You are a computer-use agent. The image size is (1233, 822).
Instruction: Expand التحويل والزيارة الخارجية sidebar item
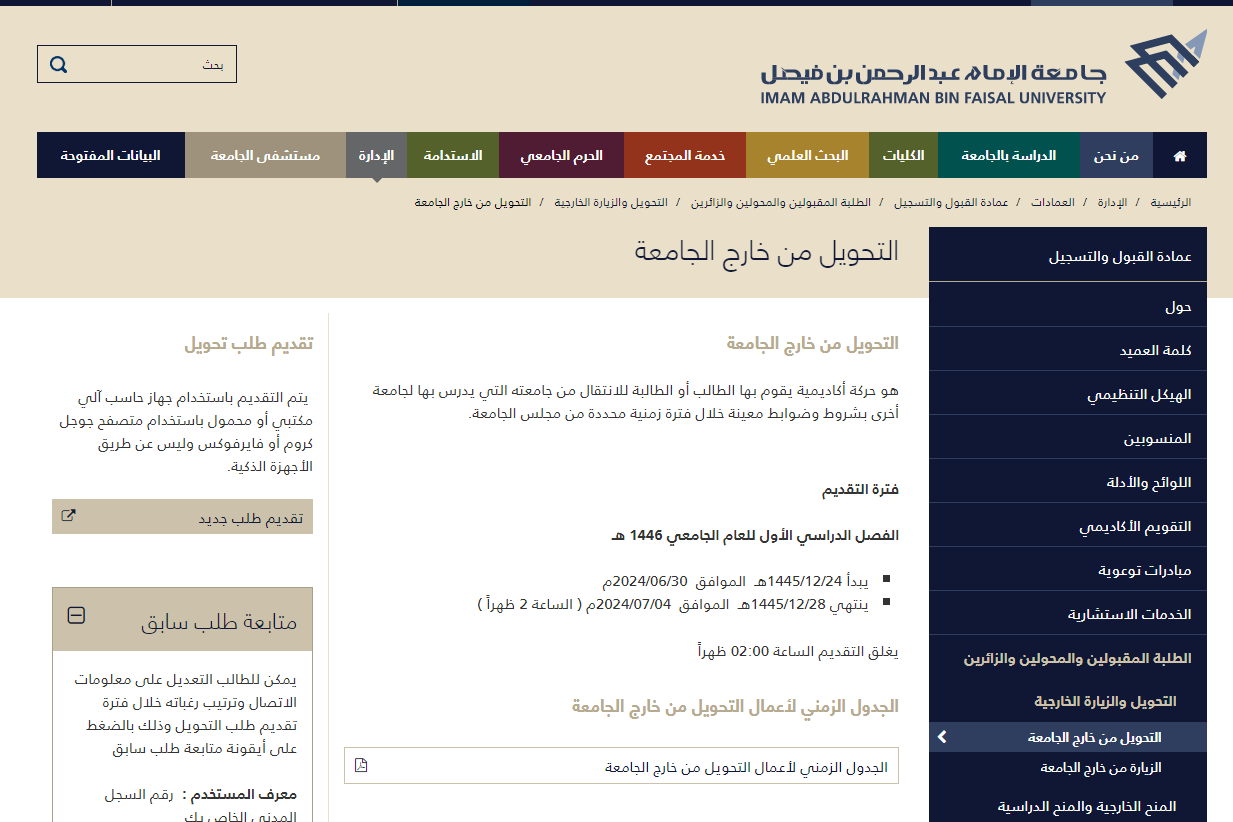[1105, 702]
